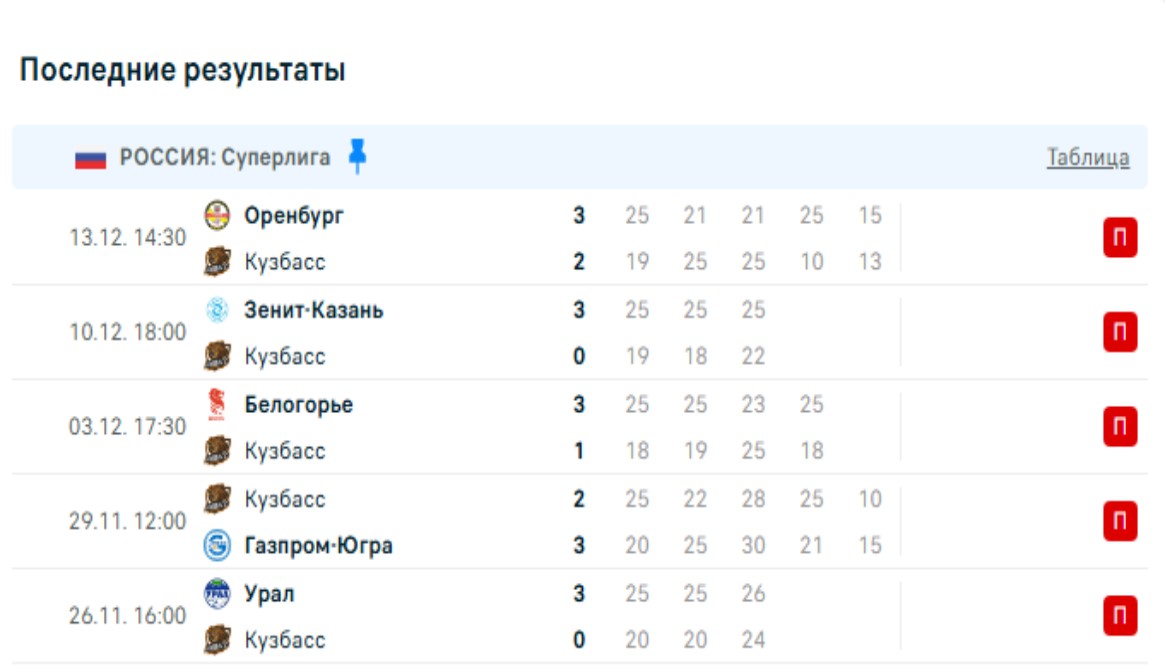Screen dimensions: 1165x670
Task: Click the Оренбург team logo
Action: (x=217, y=215)
